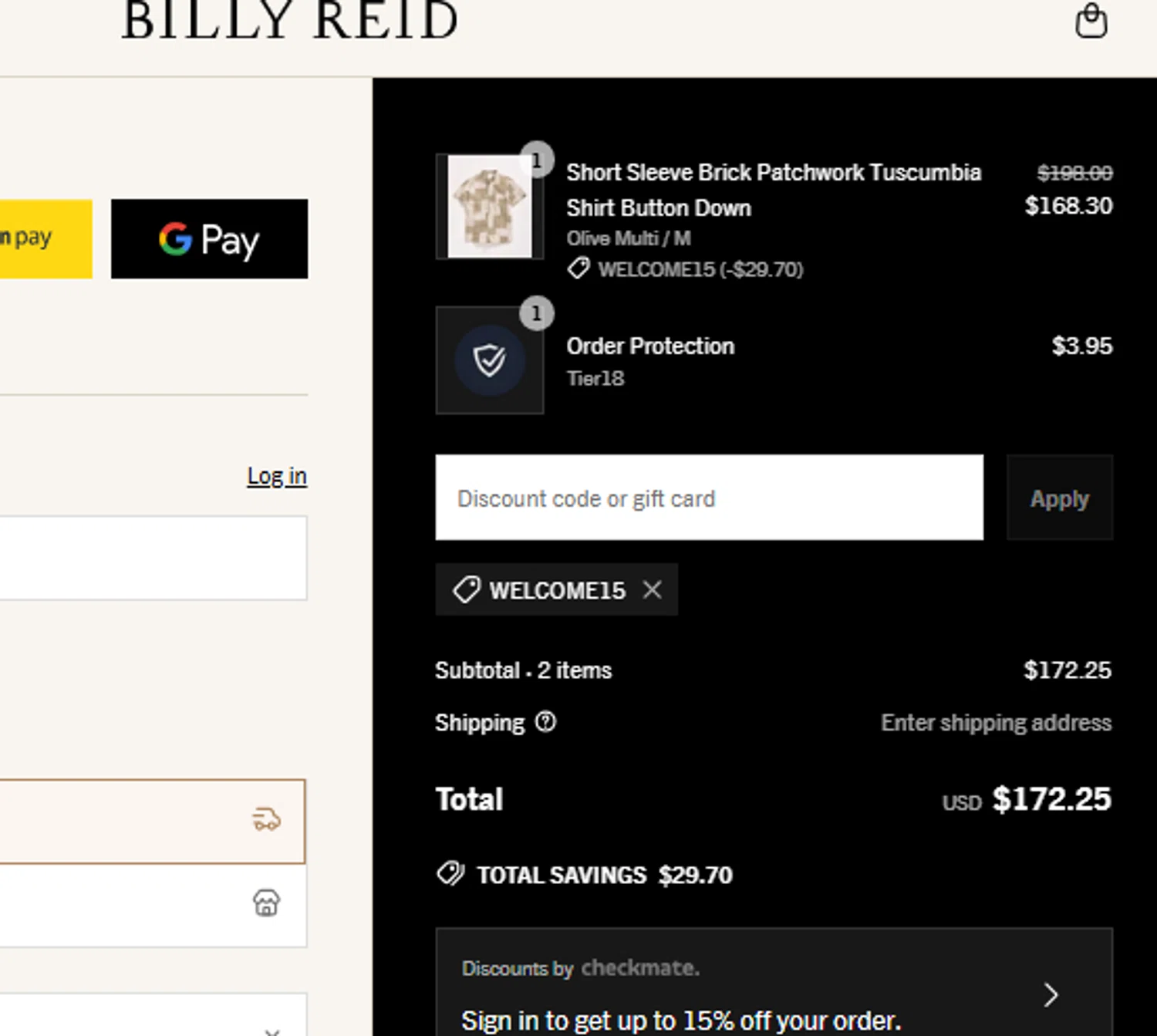Click the quantity badge on the shirt thumbnail
This screenshot has height=1036, width=1157.
537,160
